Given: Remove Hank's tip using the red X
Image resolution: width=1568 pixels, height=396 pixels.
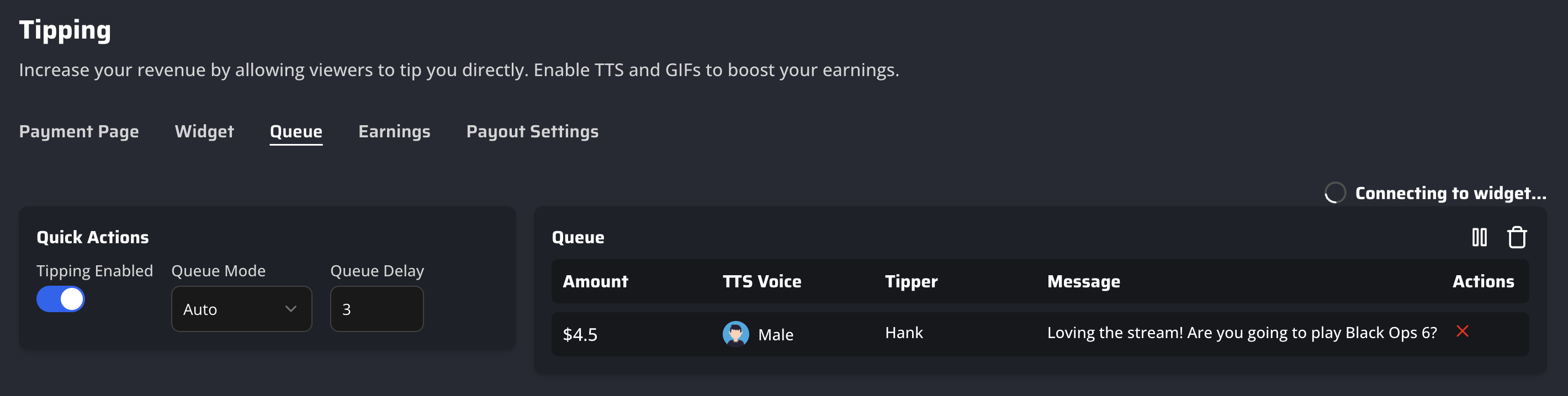Looking at the screenshot, I should coord(1462,331).
